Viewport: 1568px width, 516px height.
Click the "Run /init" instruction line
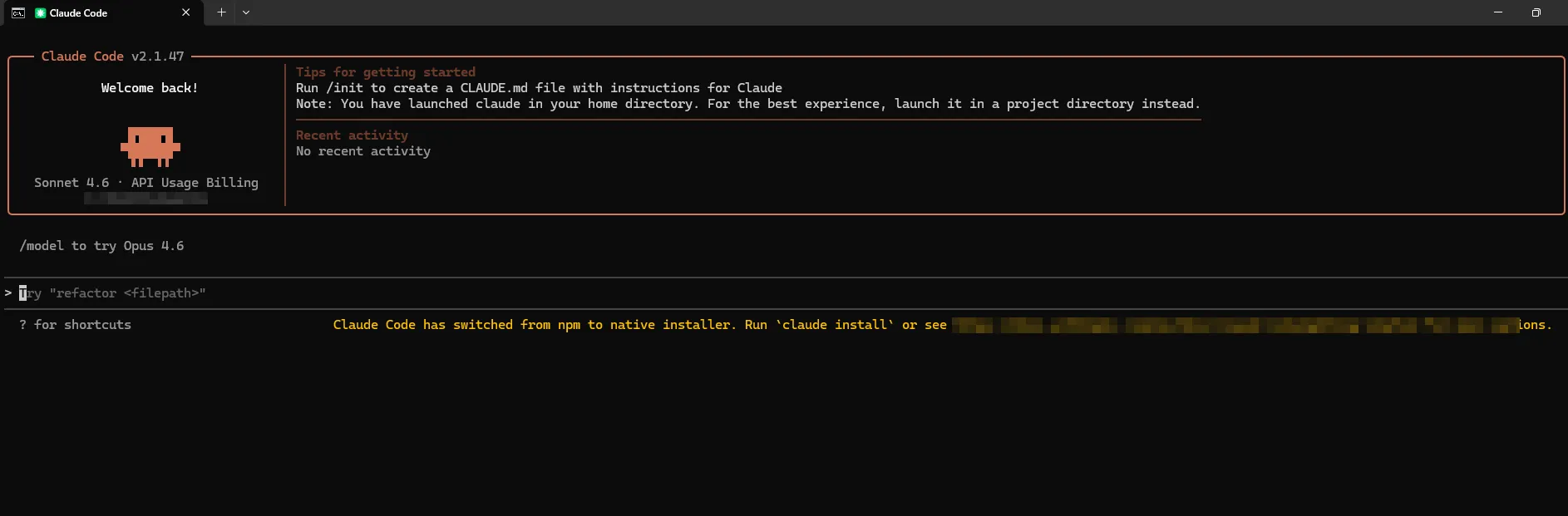539,88
